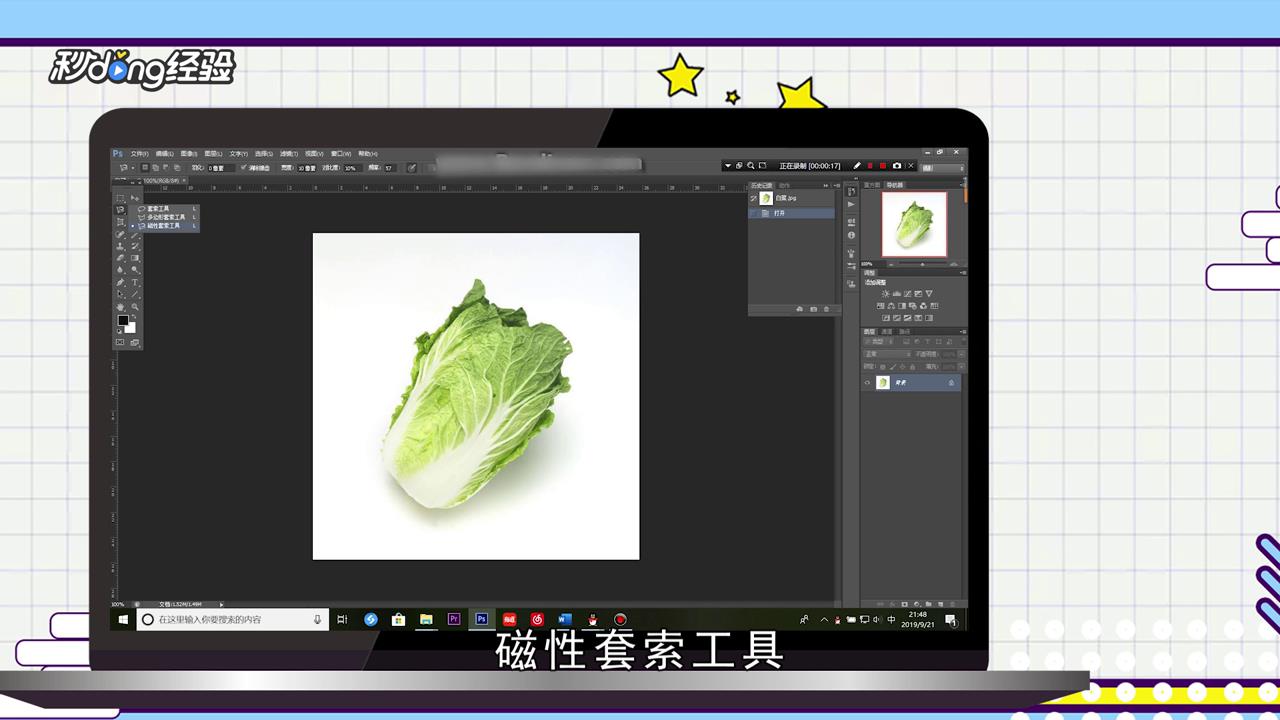The width and height of the screenshot is (1280, 720).
Task: Select the Hand tool in toolbox
Action: (120, 307)
